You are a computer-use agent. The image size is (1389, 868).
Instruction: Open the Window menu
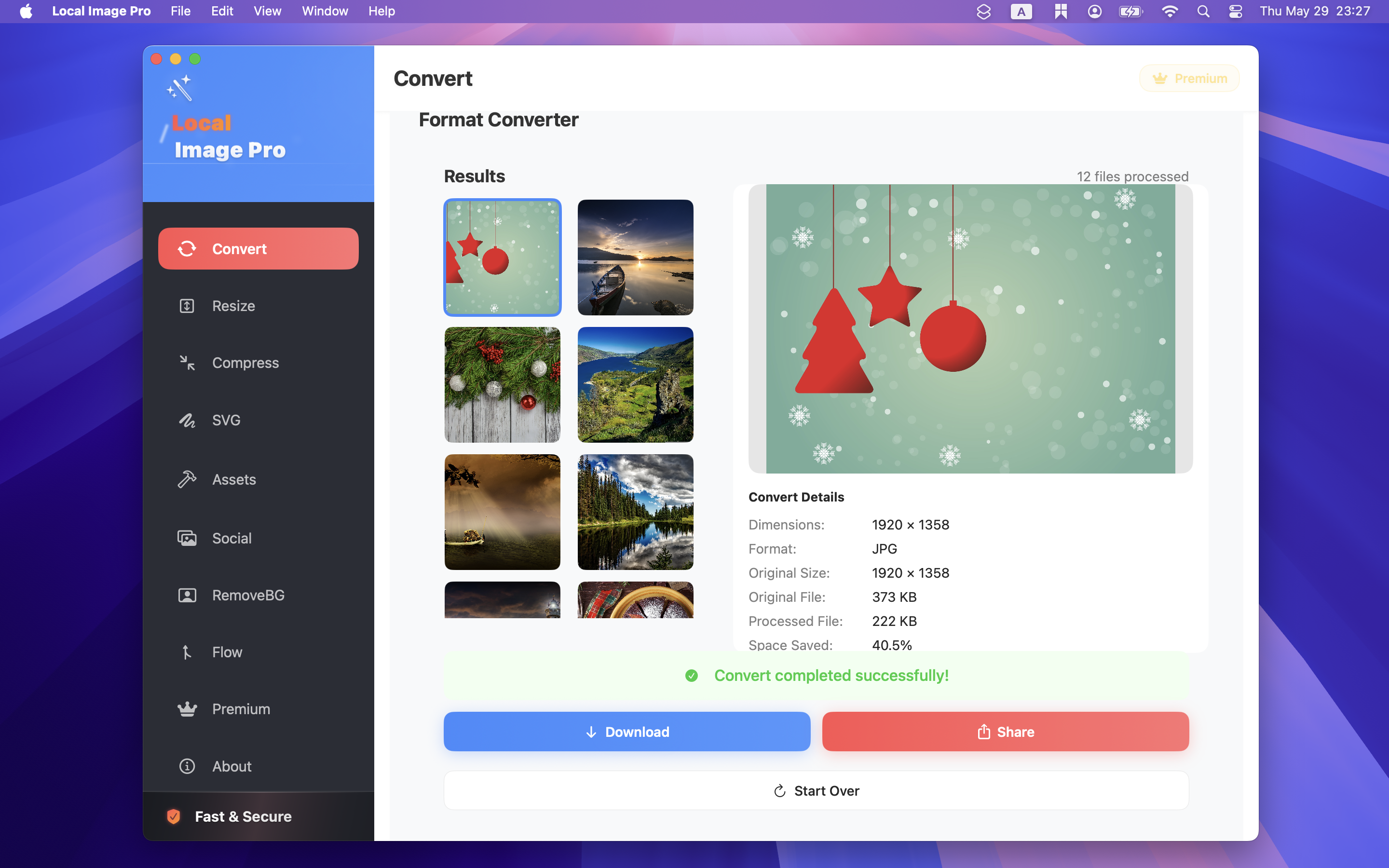point(325,11)
